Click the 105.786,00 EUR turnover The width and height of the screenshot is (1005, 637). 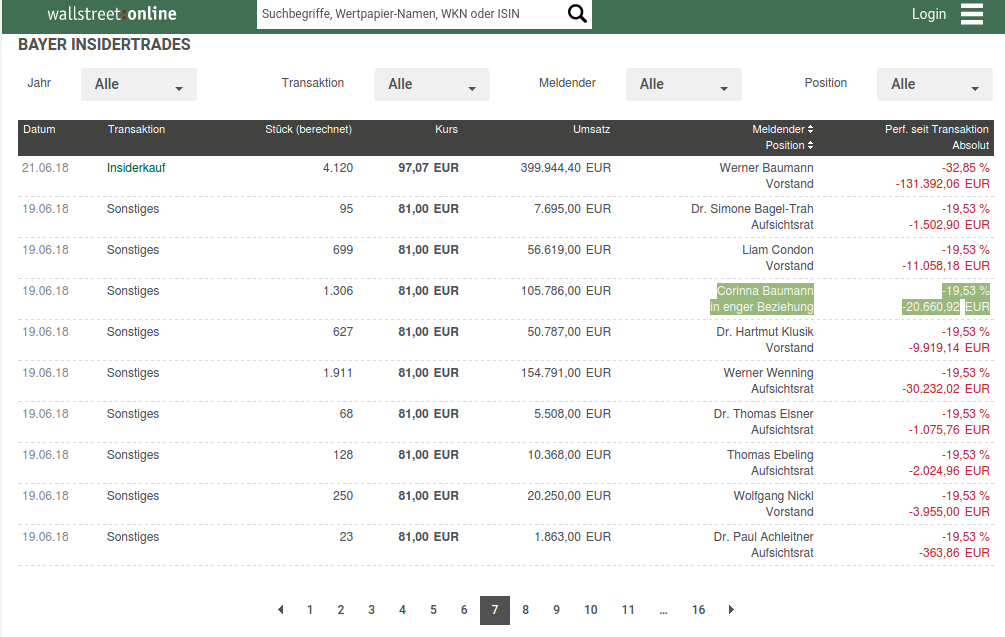(565, 291)
